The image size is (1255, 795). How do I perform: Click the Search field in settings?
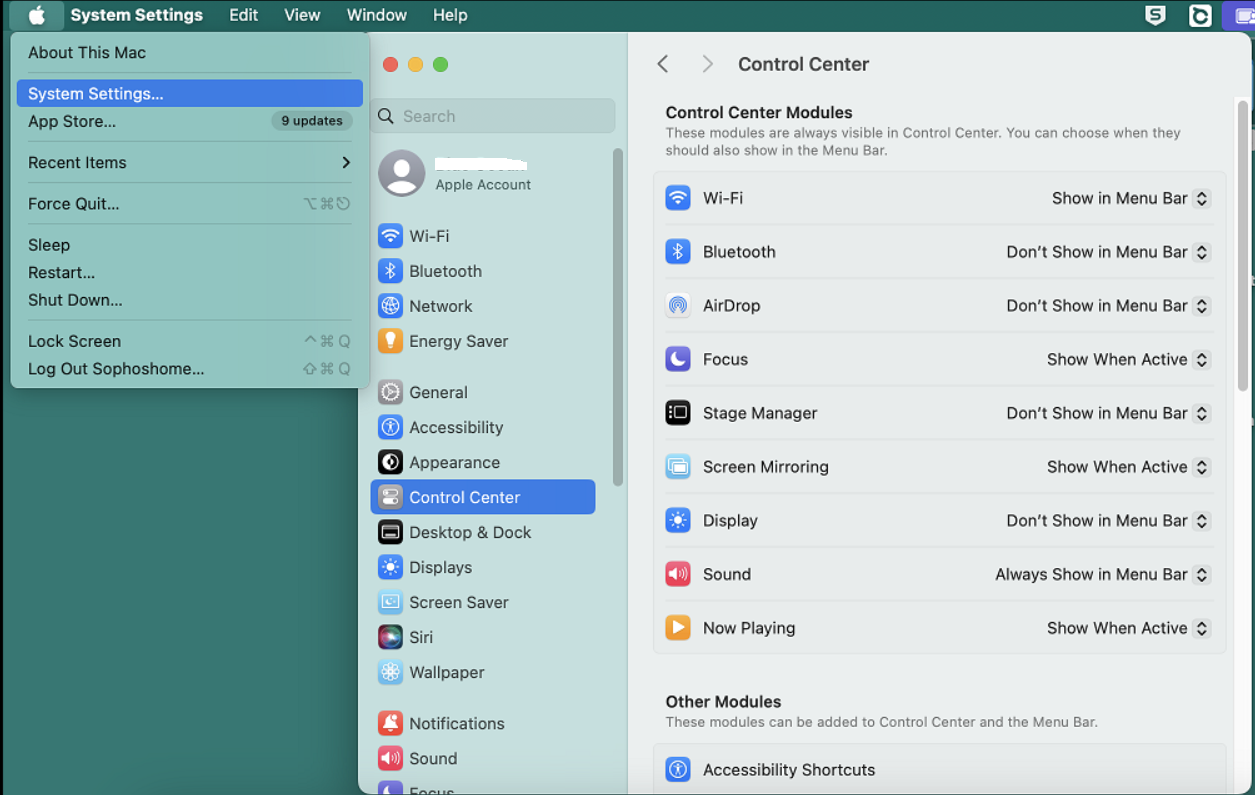pyautogui.click(x=493, y=116)
